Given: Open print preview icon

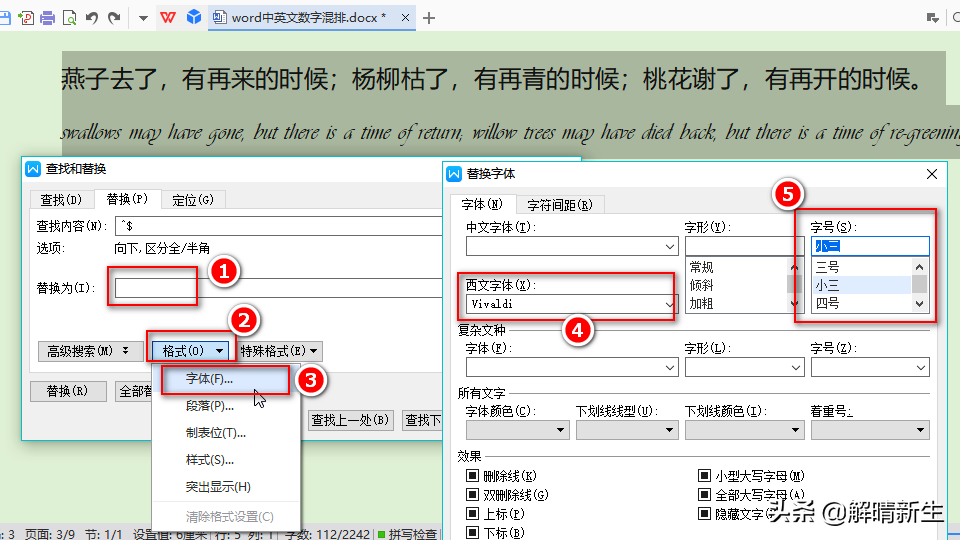Looking at the screenshot, I should coord(70,18).
